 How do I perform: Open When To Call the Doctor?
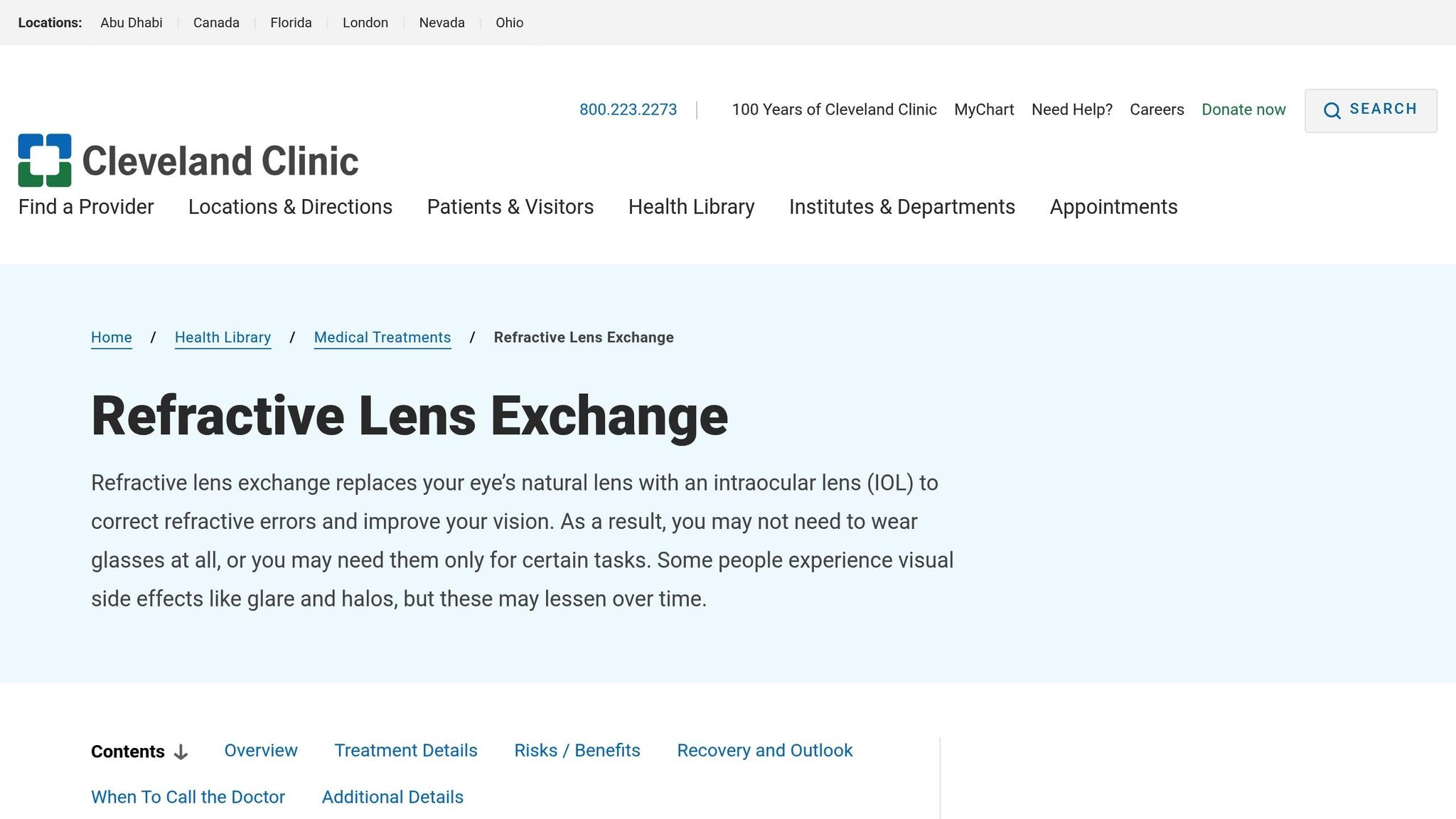pyautogui.click(x=188, y=798)
